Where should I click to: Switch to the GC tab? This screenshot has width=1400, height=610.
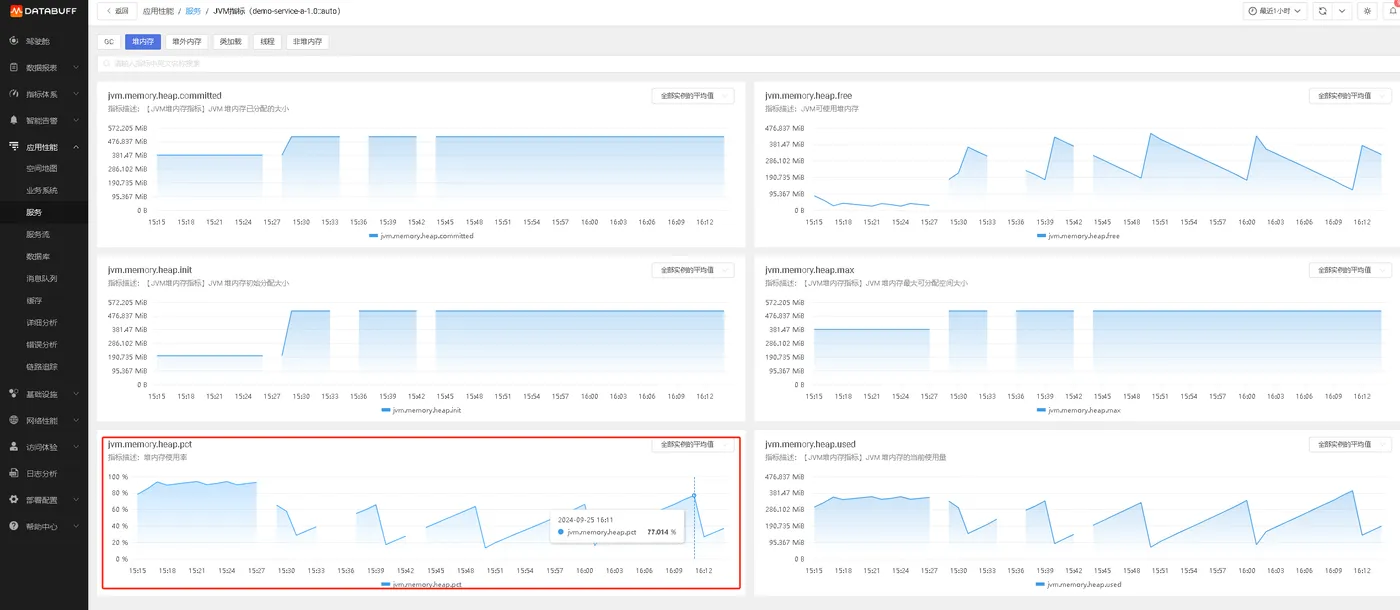tap(109, 42)
